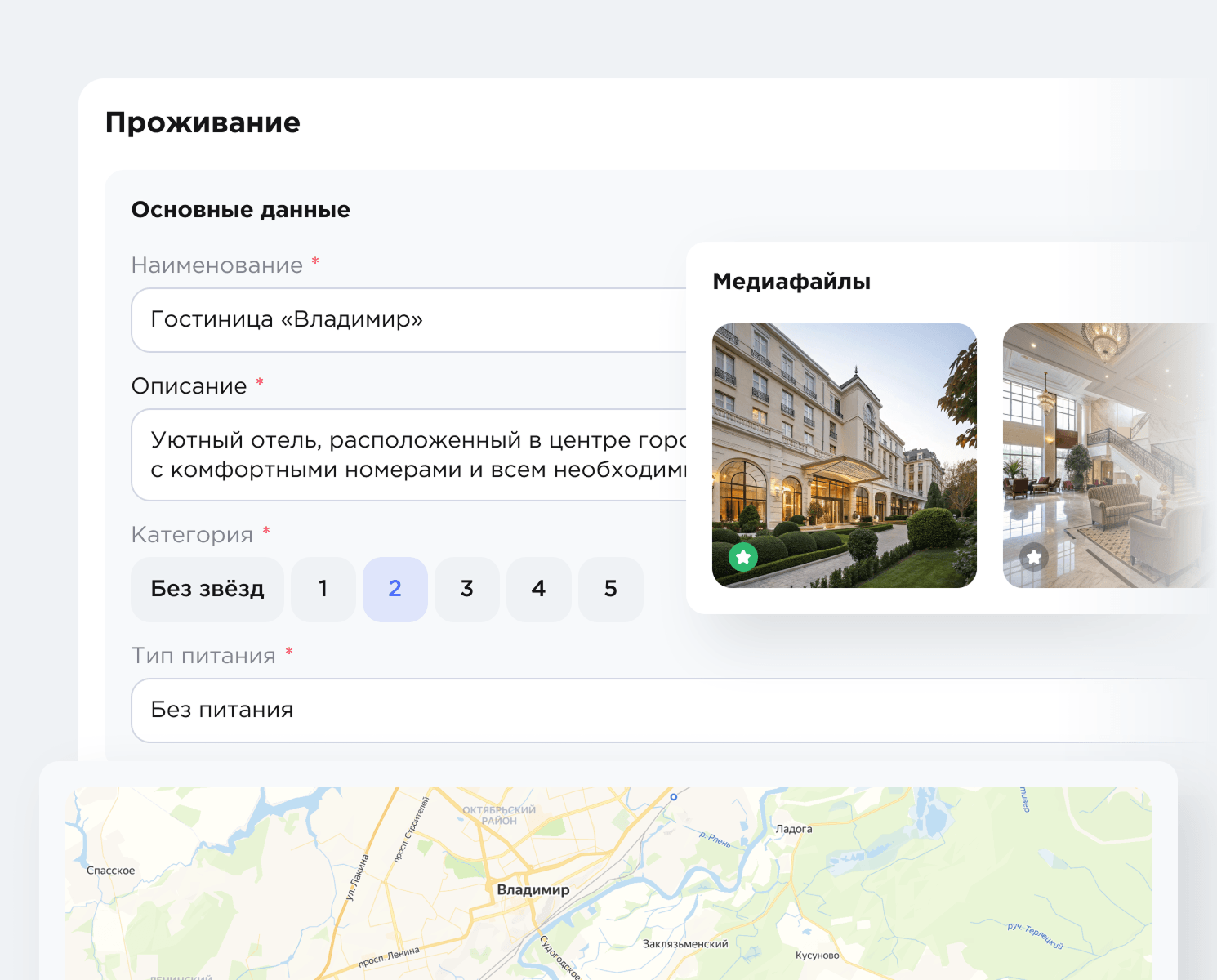1217x980 pixels.
Task: Click the 'Спасское' label on the map
Action: (111, 871)
